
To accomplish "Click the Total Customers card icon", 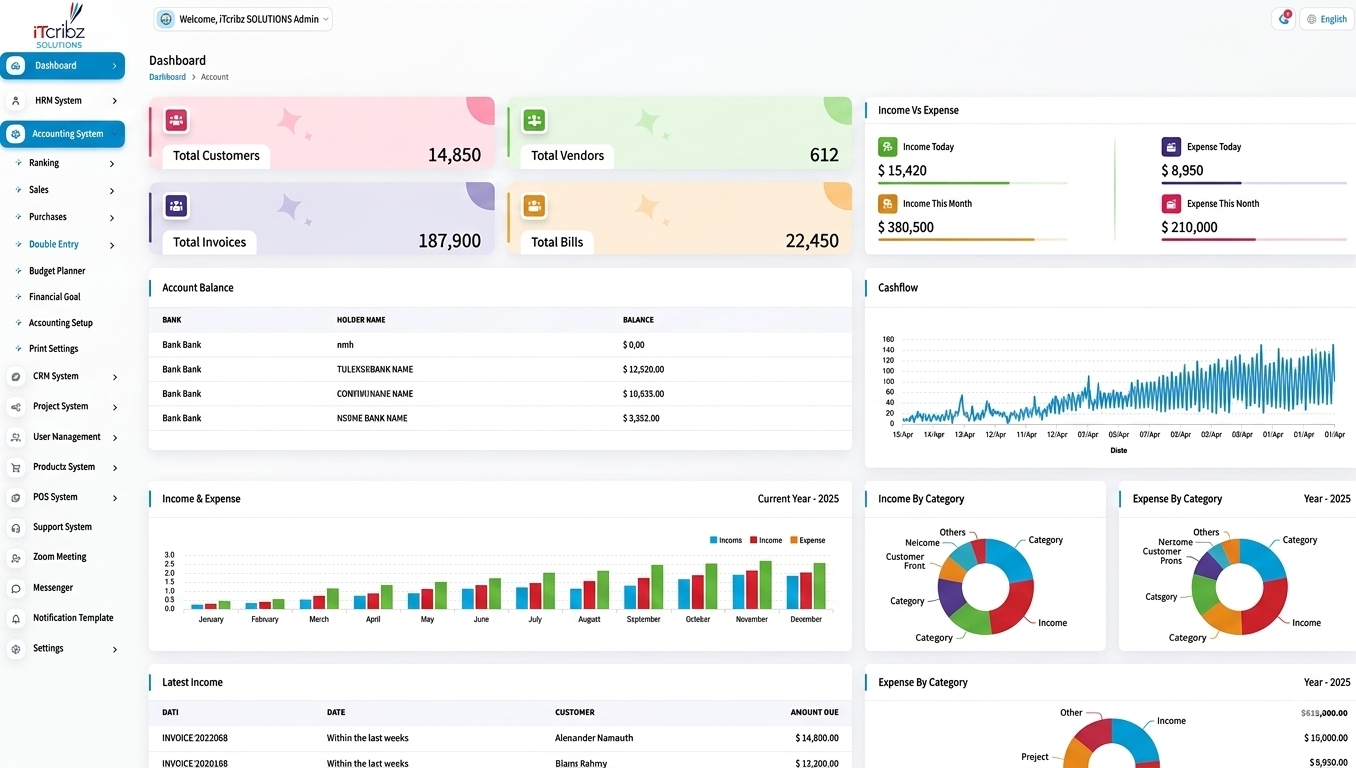I will [x=177, y=121].
